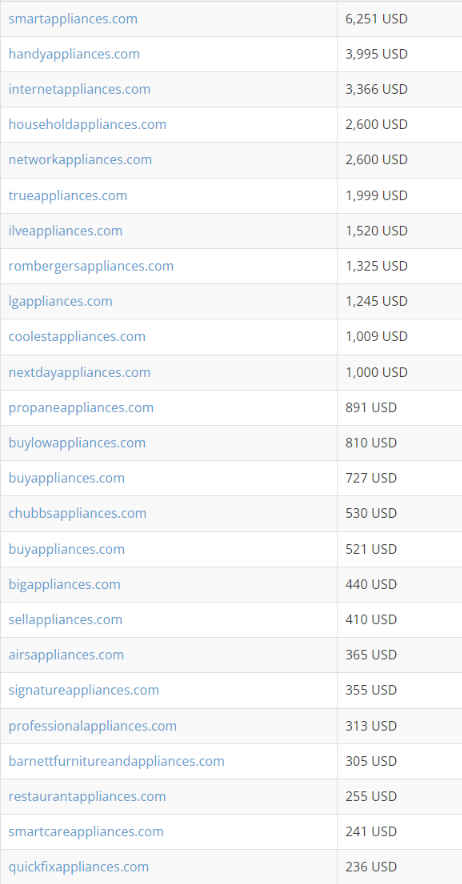Click handyappliances.com domain link
This screenshot has height=884, width=462.
74,54
